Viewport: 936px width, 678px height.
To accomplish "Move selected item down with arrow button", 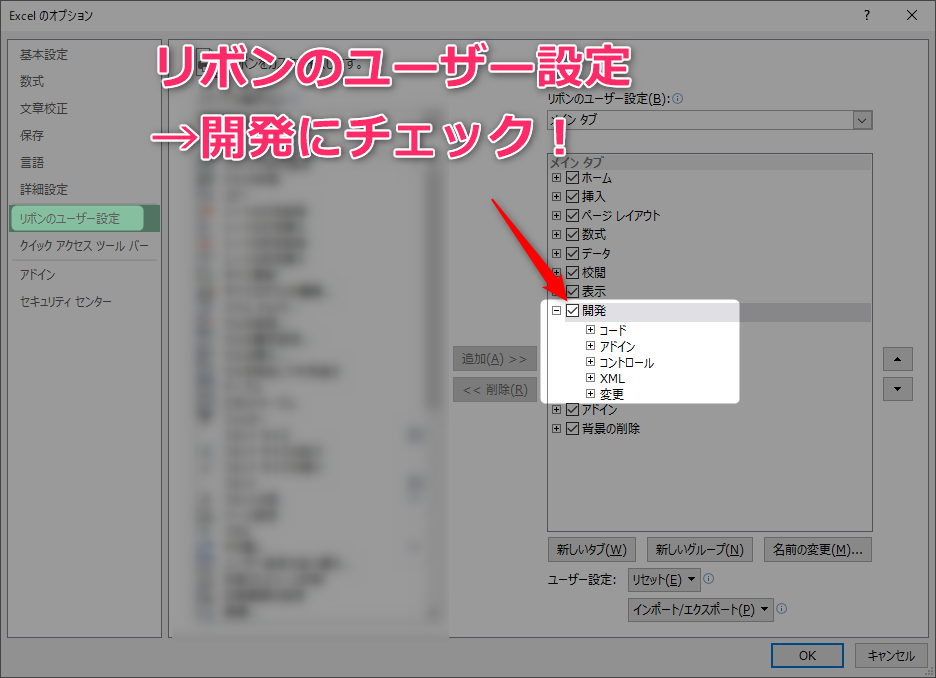I will coord(897,389).
